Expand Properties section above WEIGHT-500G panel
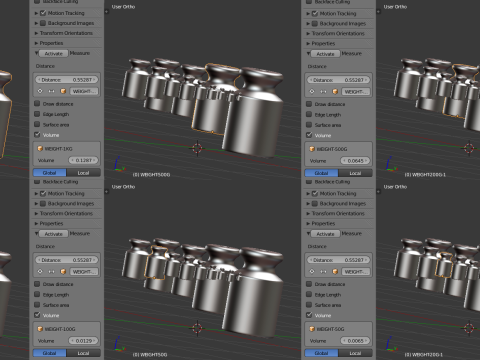Viewport: 480px width, 360px height. click(x=308, y=44)
